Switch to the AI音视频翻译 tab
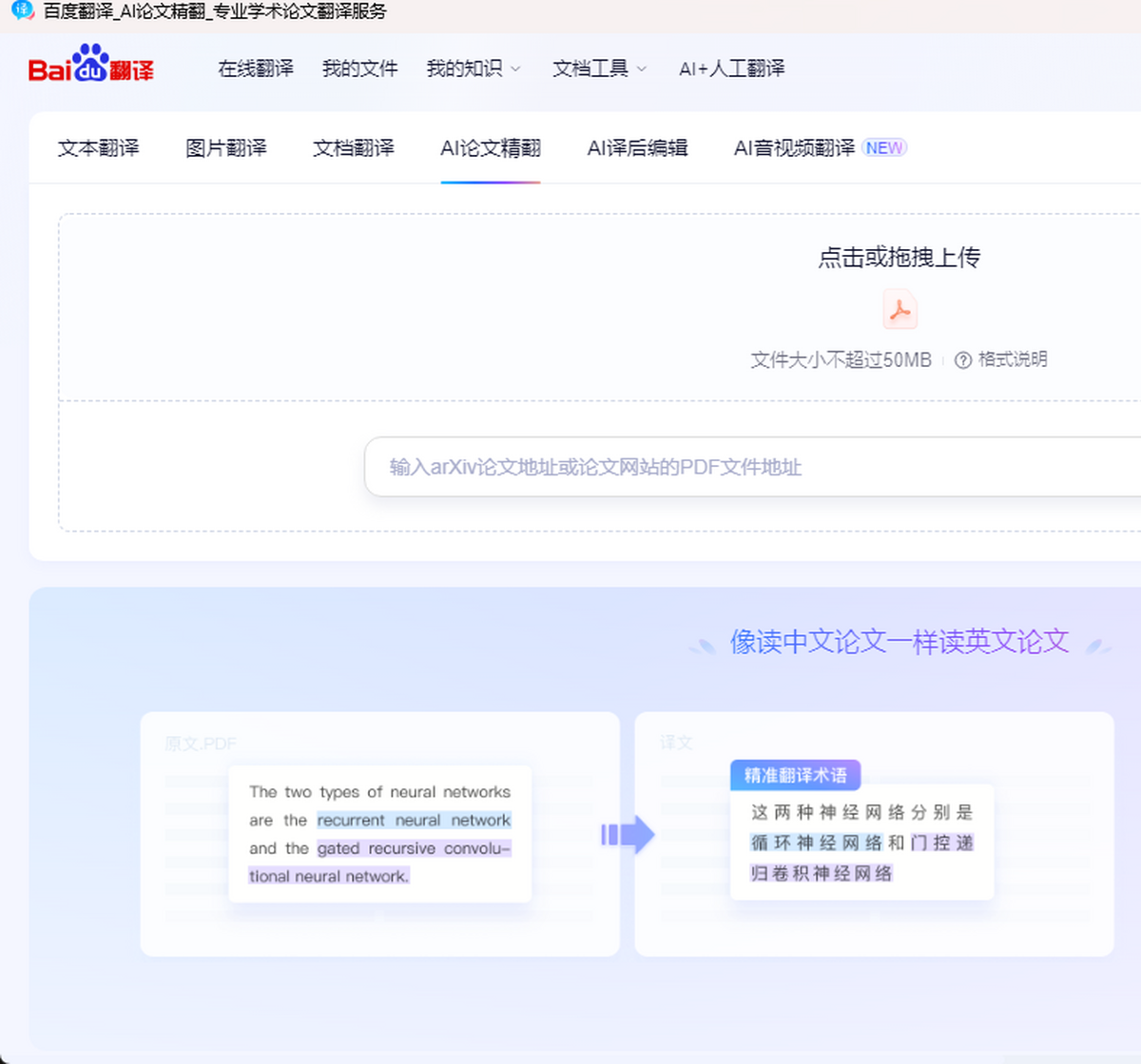This screenshot has width=1141, height=1064. [794, 148]
